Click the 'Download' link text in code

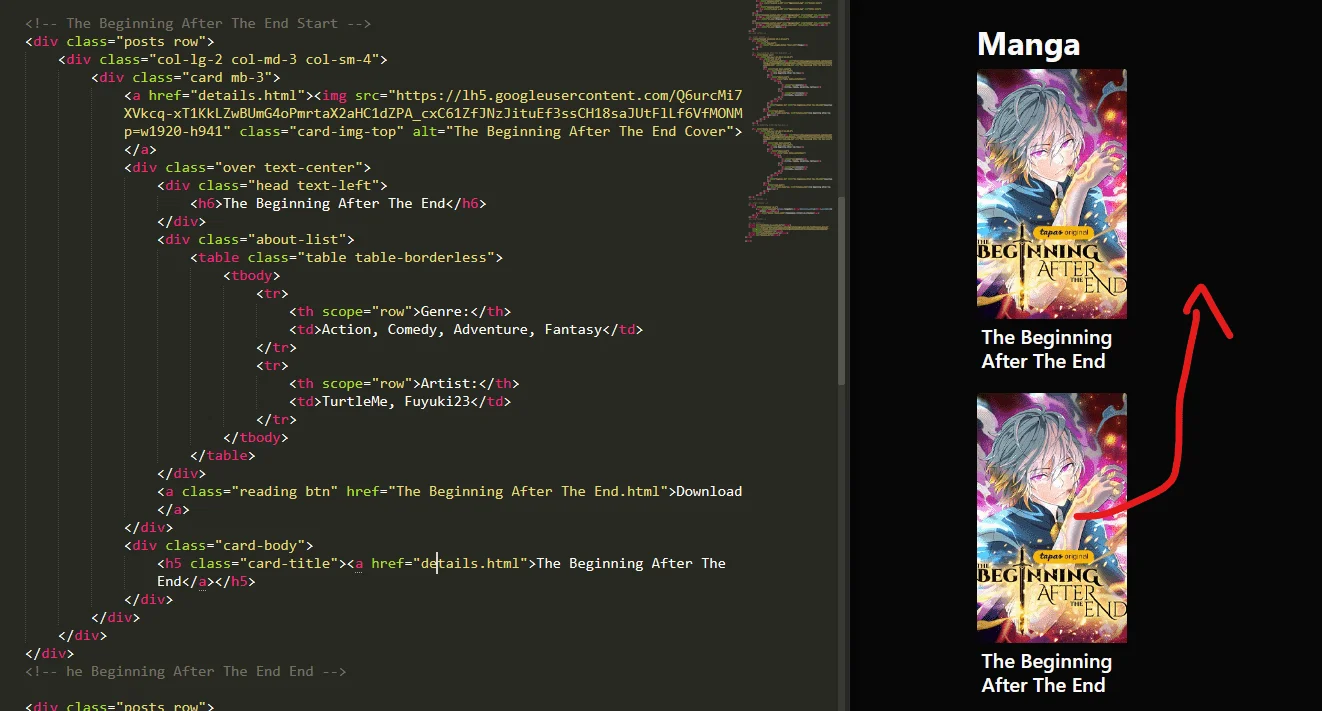click(x=710, y=491)
